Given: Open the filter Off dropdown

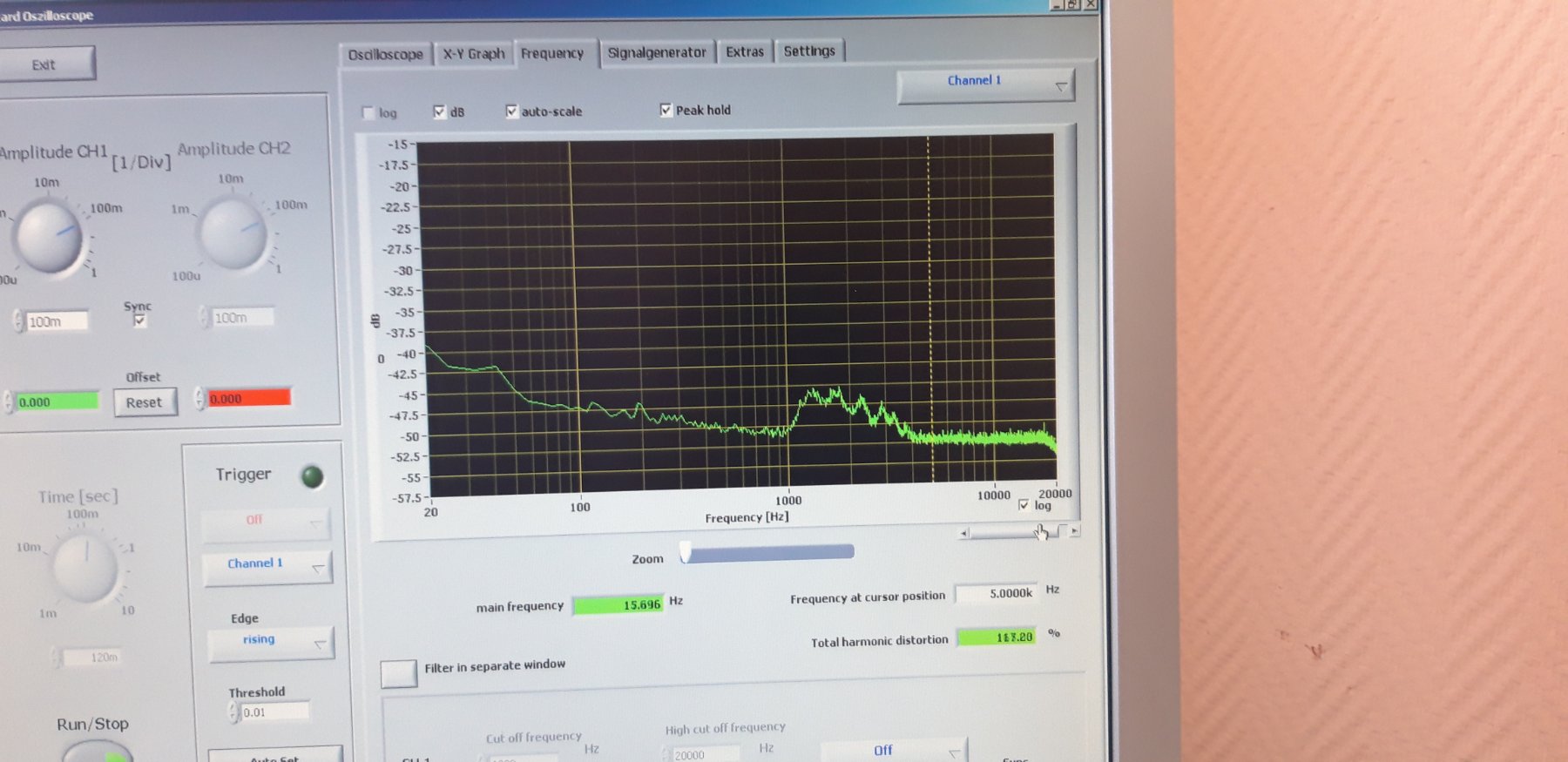Looking at the screenshot, I should pyautogui.click(x=894, y=750).
